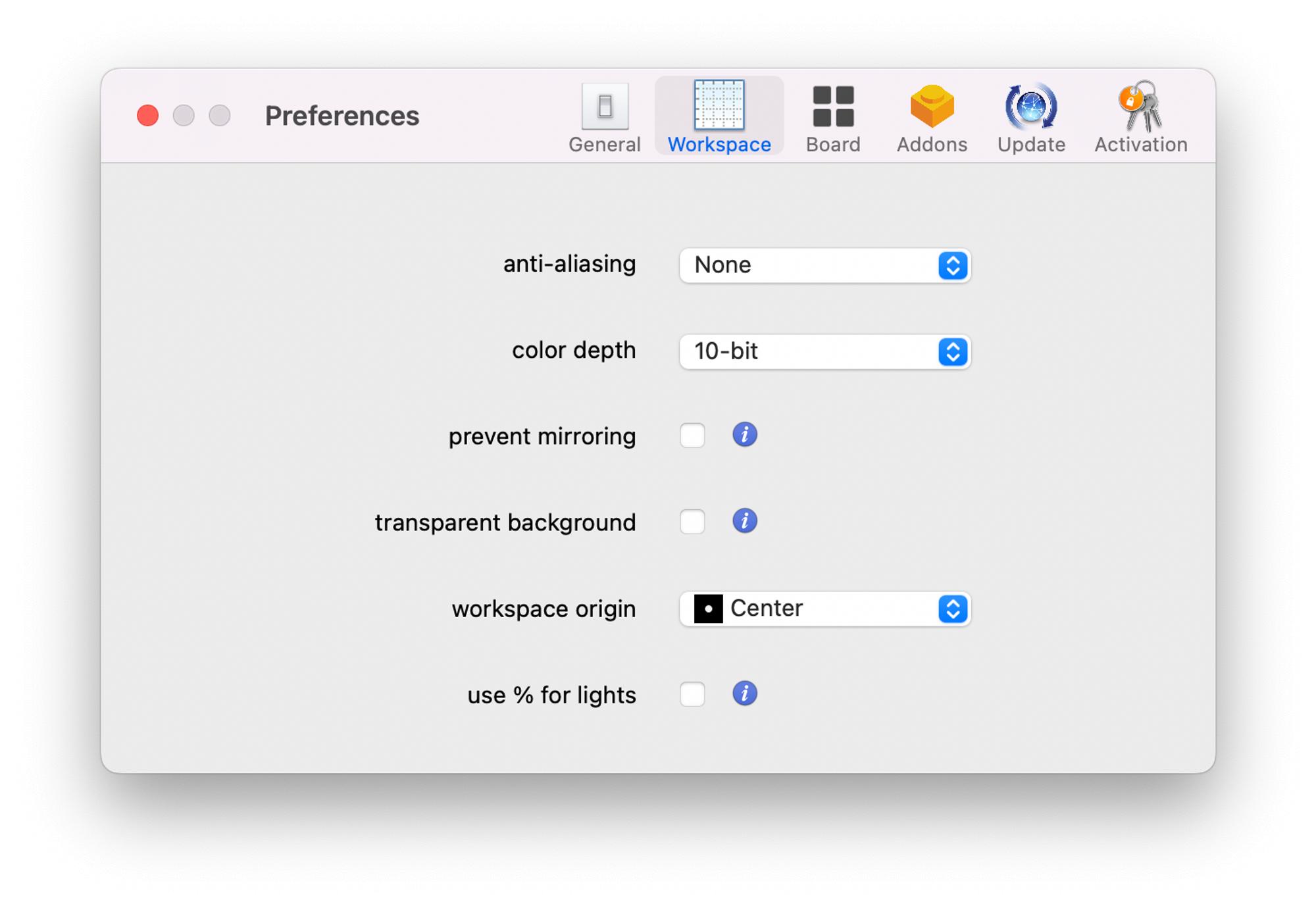Show info for transparent background
Screen dimensions: 1316x906
point(744,521)
